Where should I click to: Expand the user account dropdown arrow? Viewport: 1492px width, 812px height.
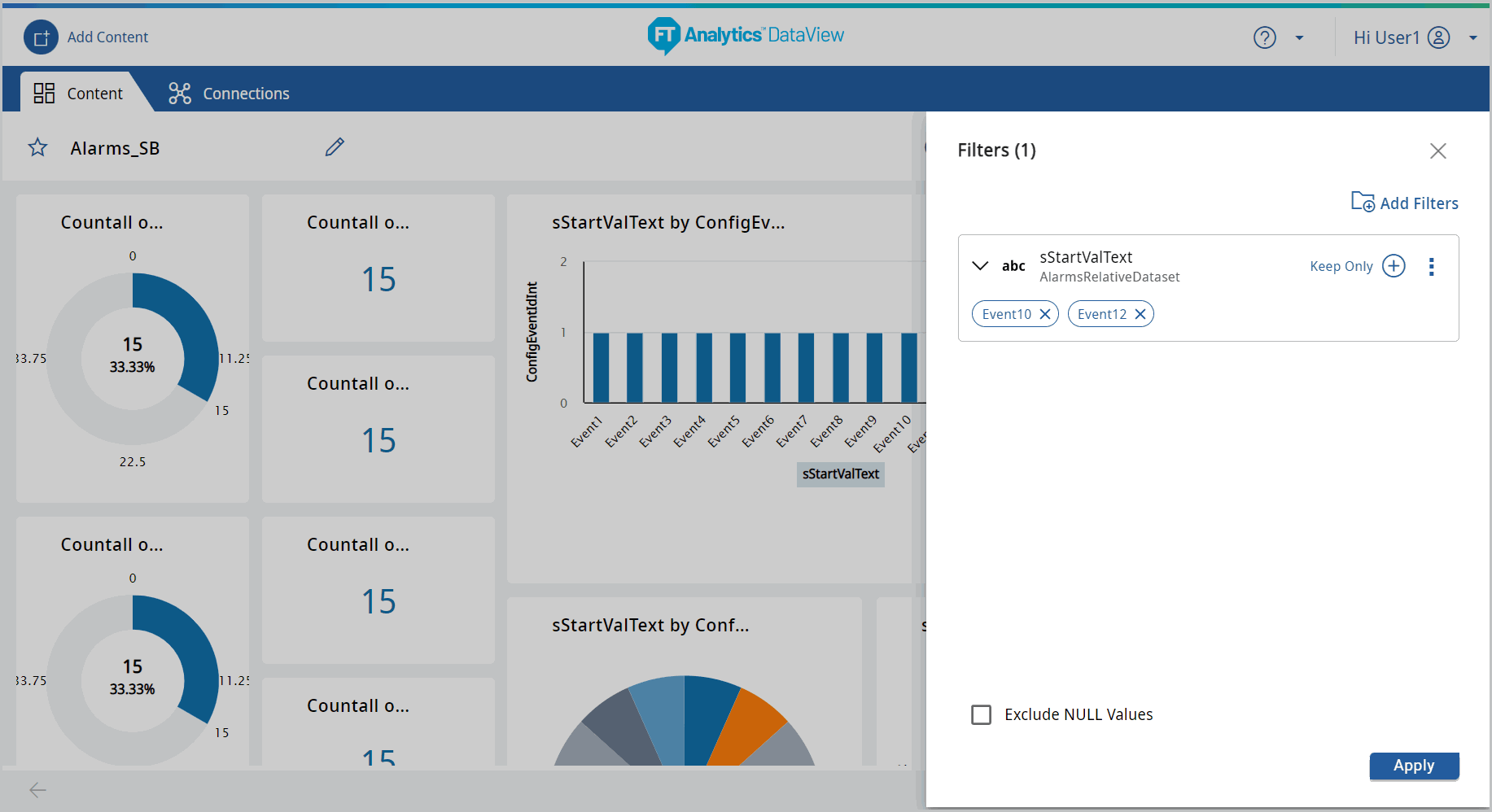[1472, 38]
